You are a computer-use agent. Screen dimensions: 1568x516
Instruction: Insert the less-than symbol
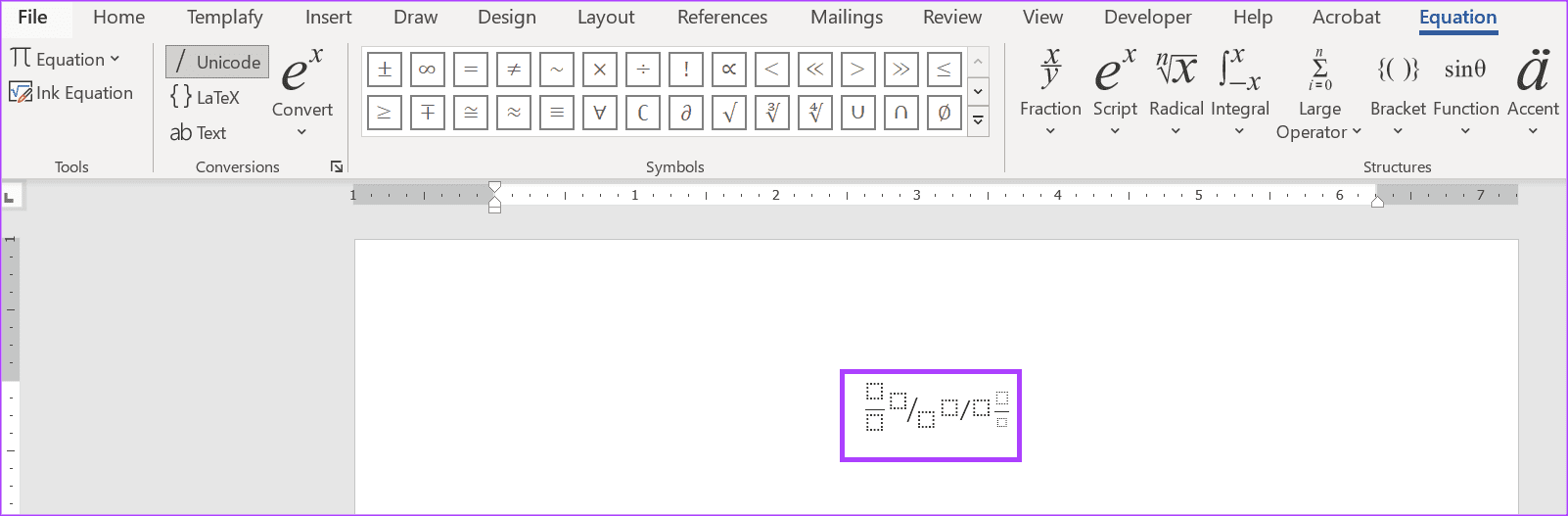(x=772, y=70)
